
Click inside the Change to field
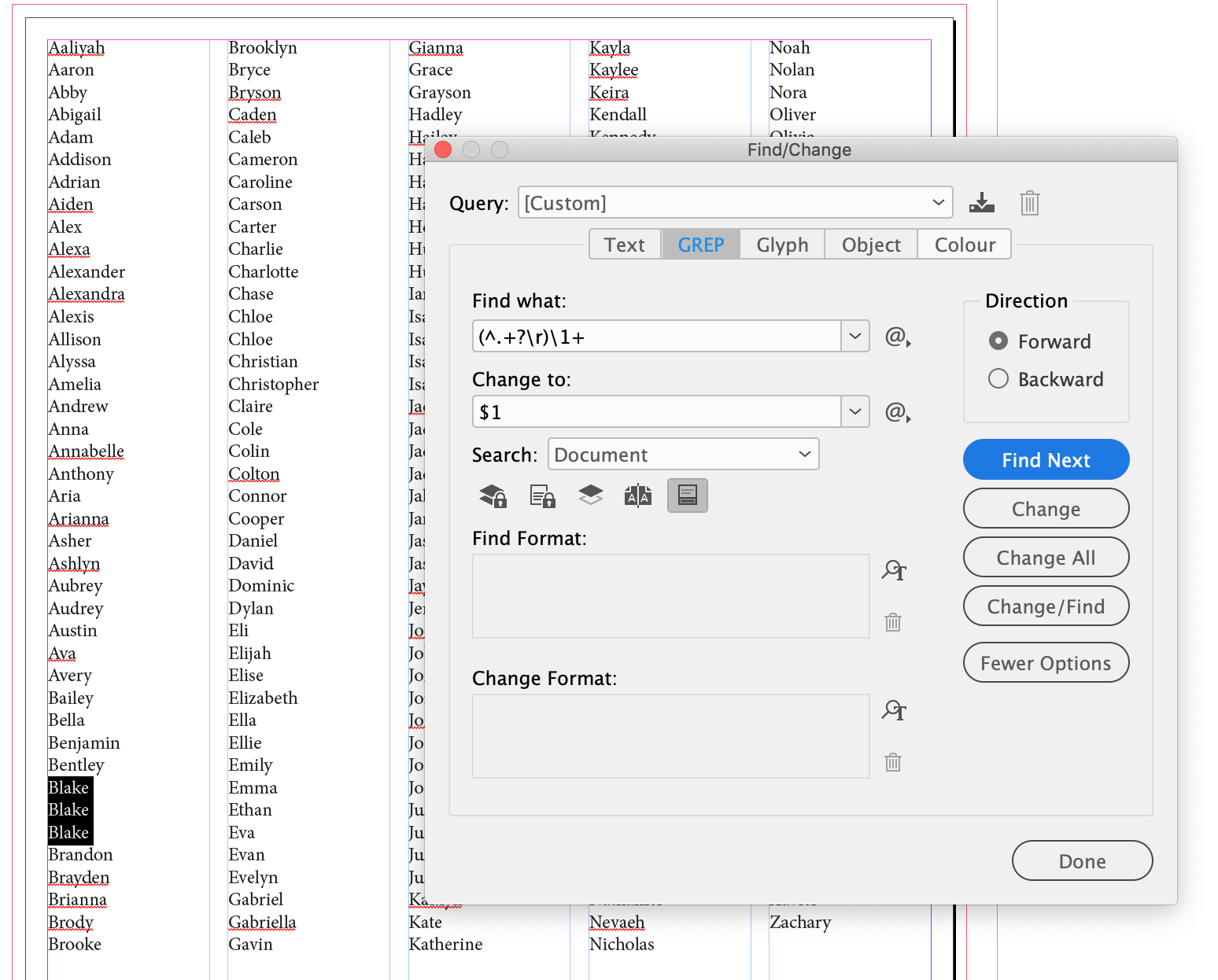(x=653, y=411)
